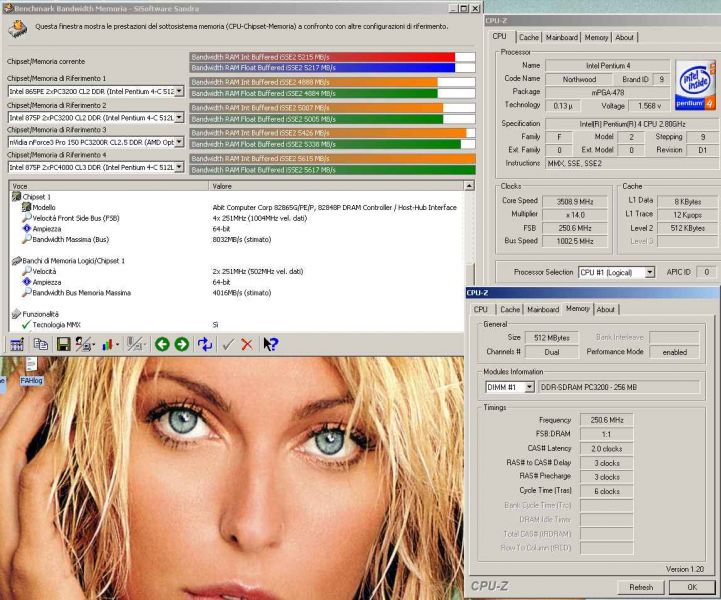This screenshot has width=721, height=600.
Task: Switch to CPU tab in lower CPU-Z window
Action: tap(481, 309)
